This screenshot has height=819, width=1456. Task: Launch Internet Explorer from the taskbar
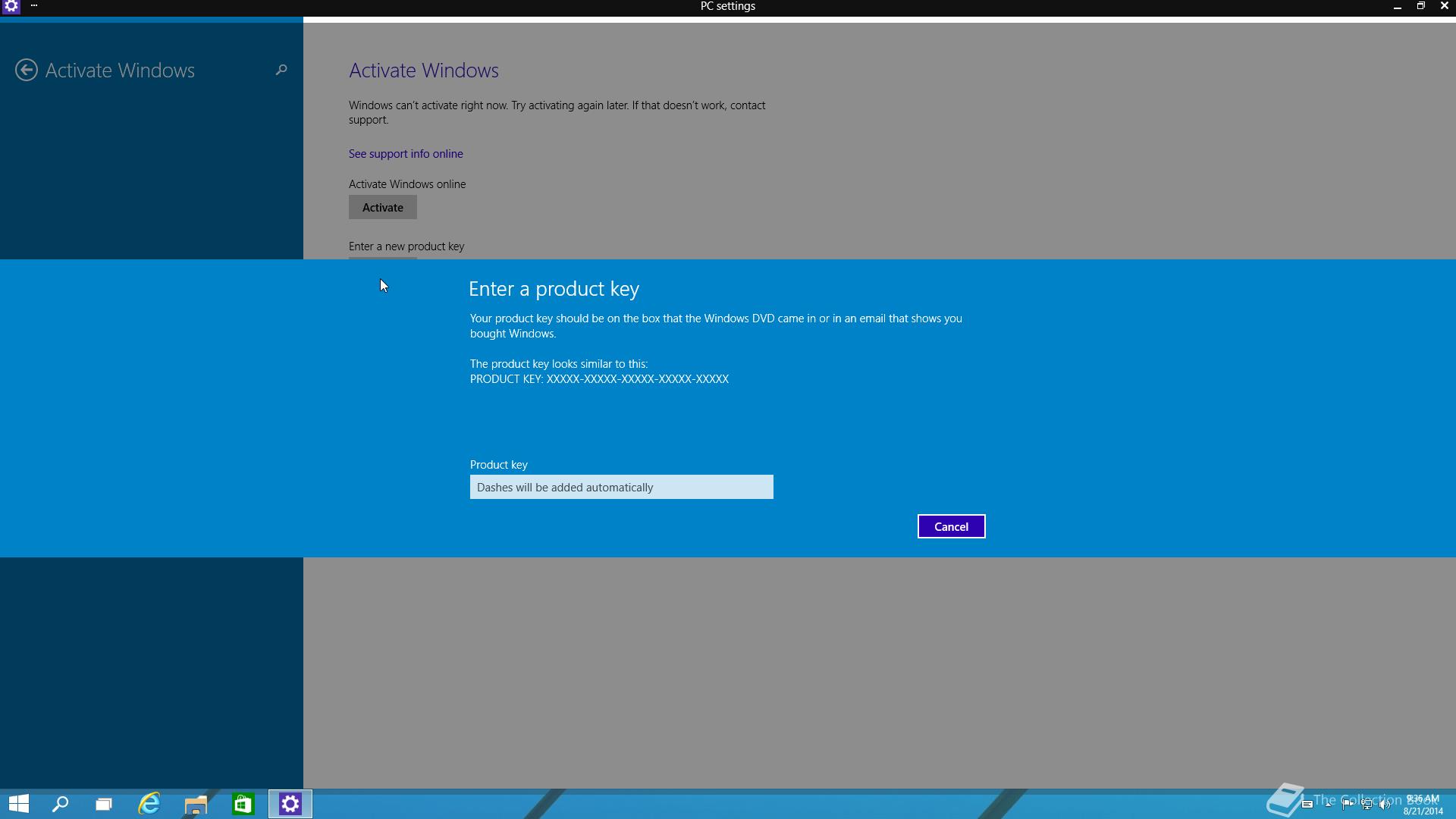point(149,804)
